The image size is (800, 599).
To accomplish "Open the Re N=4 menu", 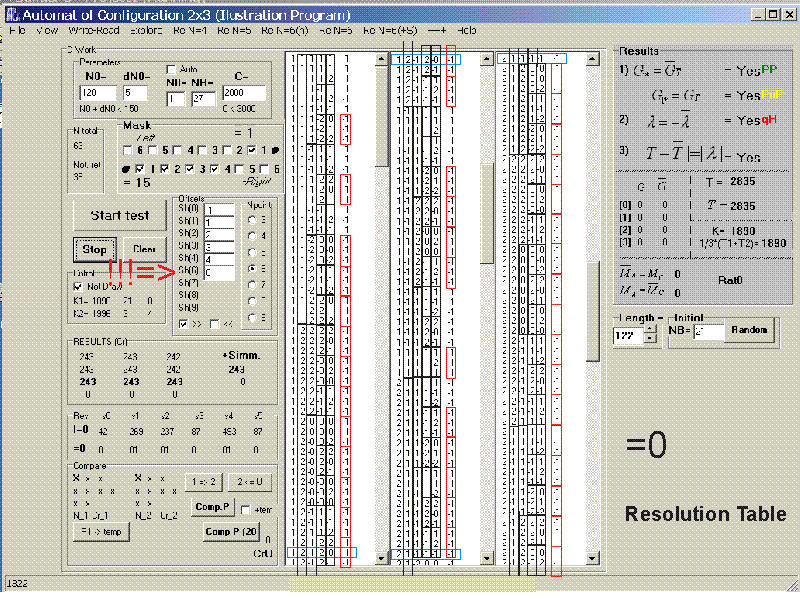I will (190, 31).
